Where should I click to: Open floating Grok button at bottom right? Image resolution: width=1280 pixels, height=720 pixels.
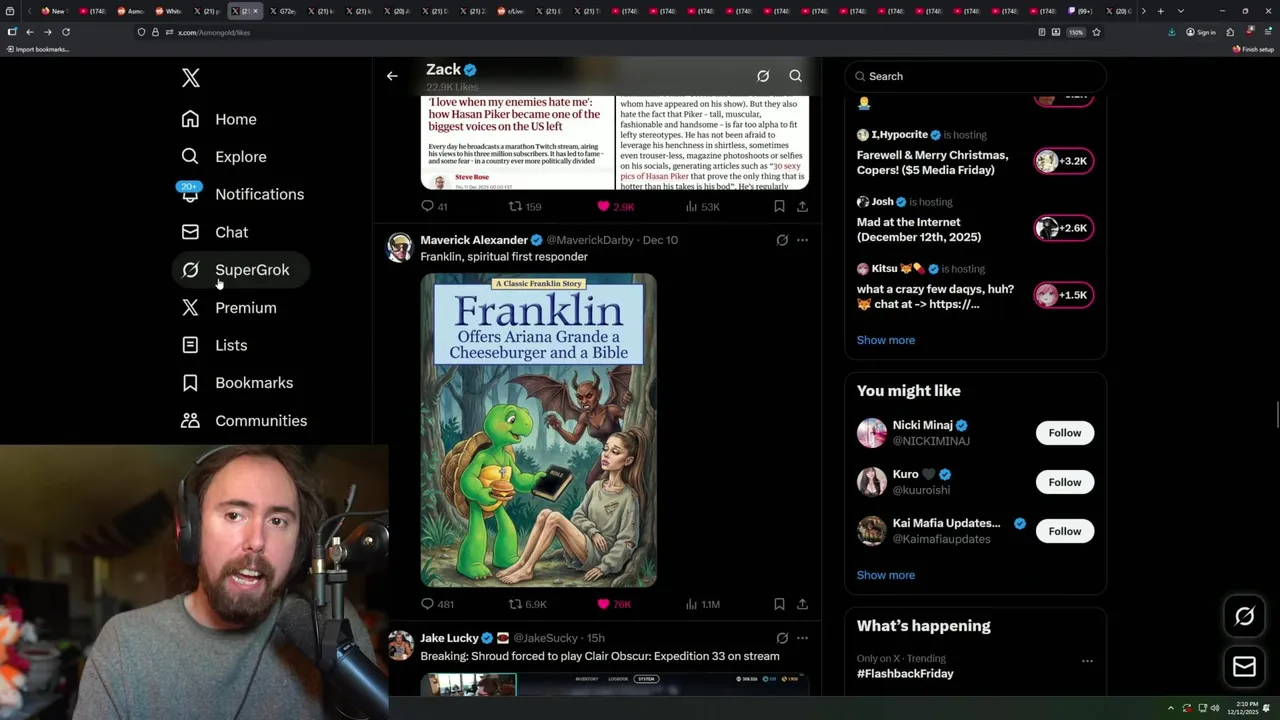(1244, 617)
